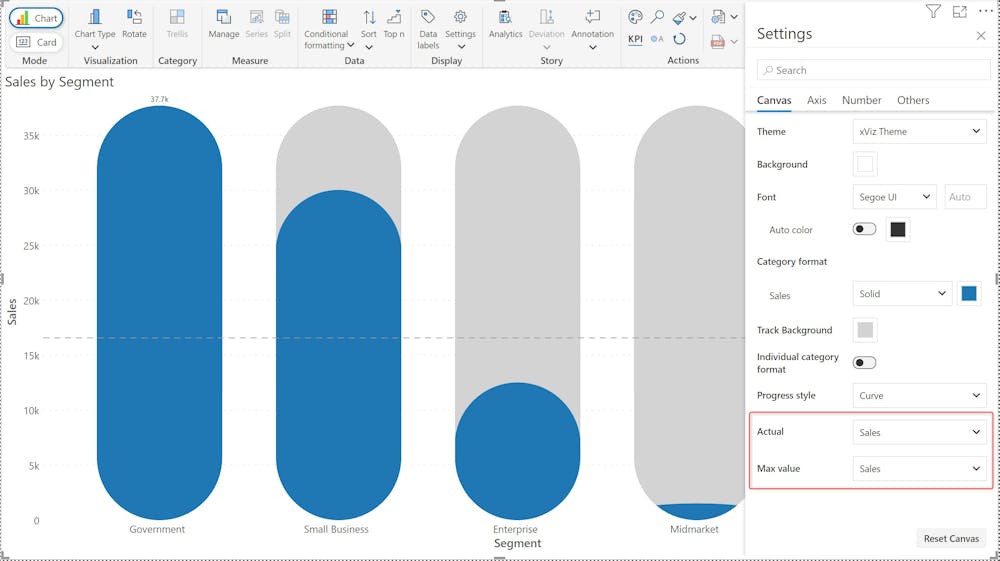1000x561 pixels.
Task: Enable Individual category format toggle
Action: 864,363
